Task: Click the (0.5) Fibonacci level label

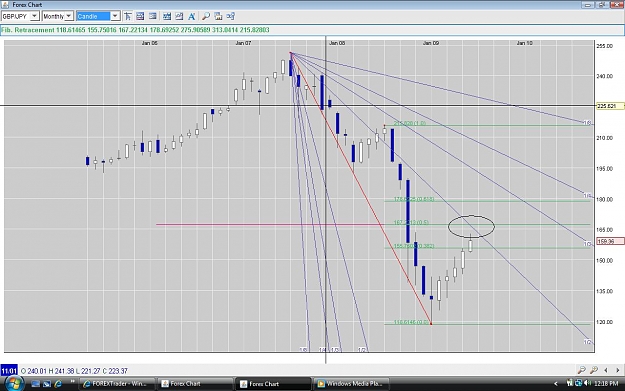Action: point(411,222)
